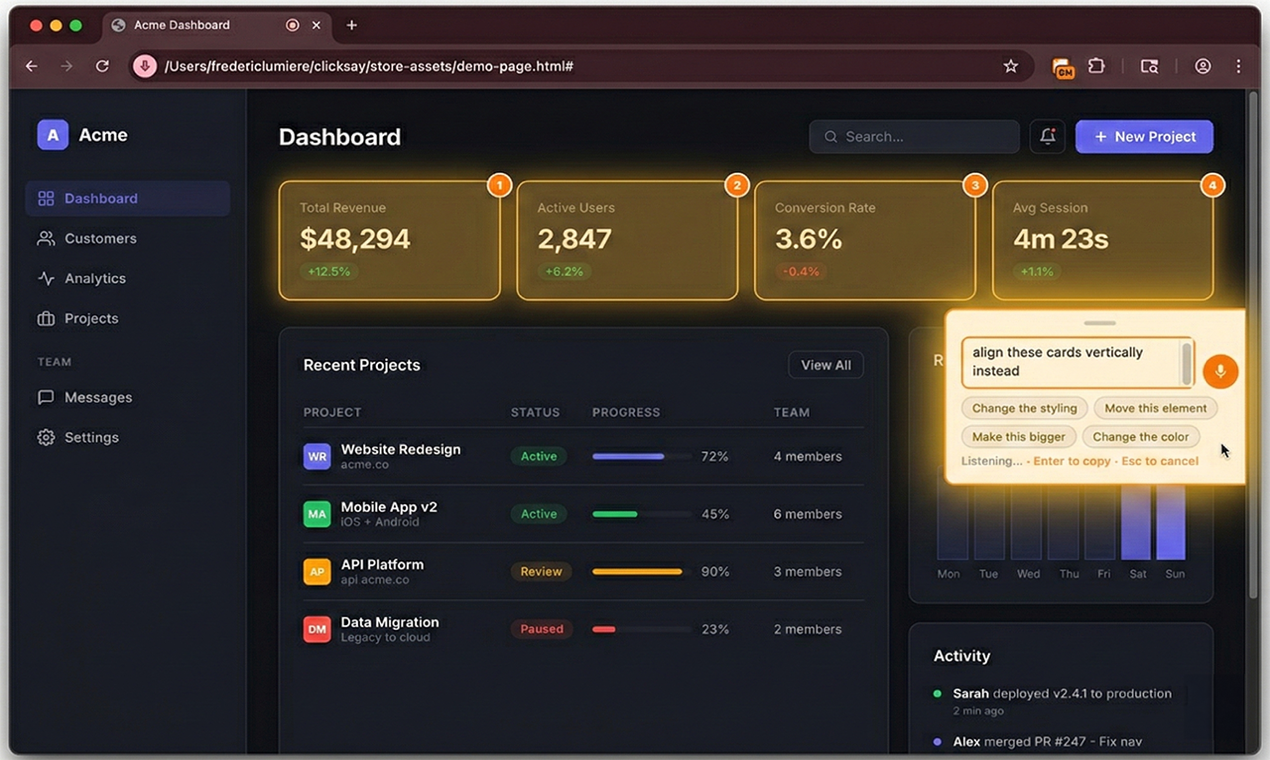Click the Sunday bar in chart

[1171, 523]
